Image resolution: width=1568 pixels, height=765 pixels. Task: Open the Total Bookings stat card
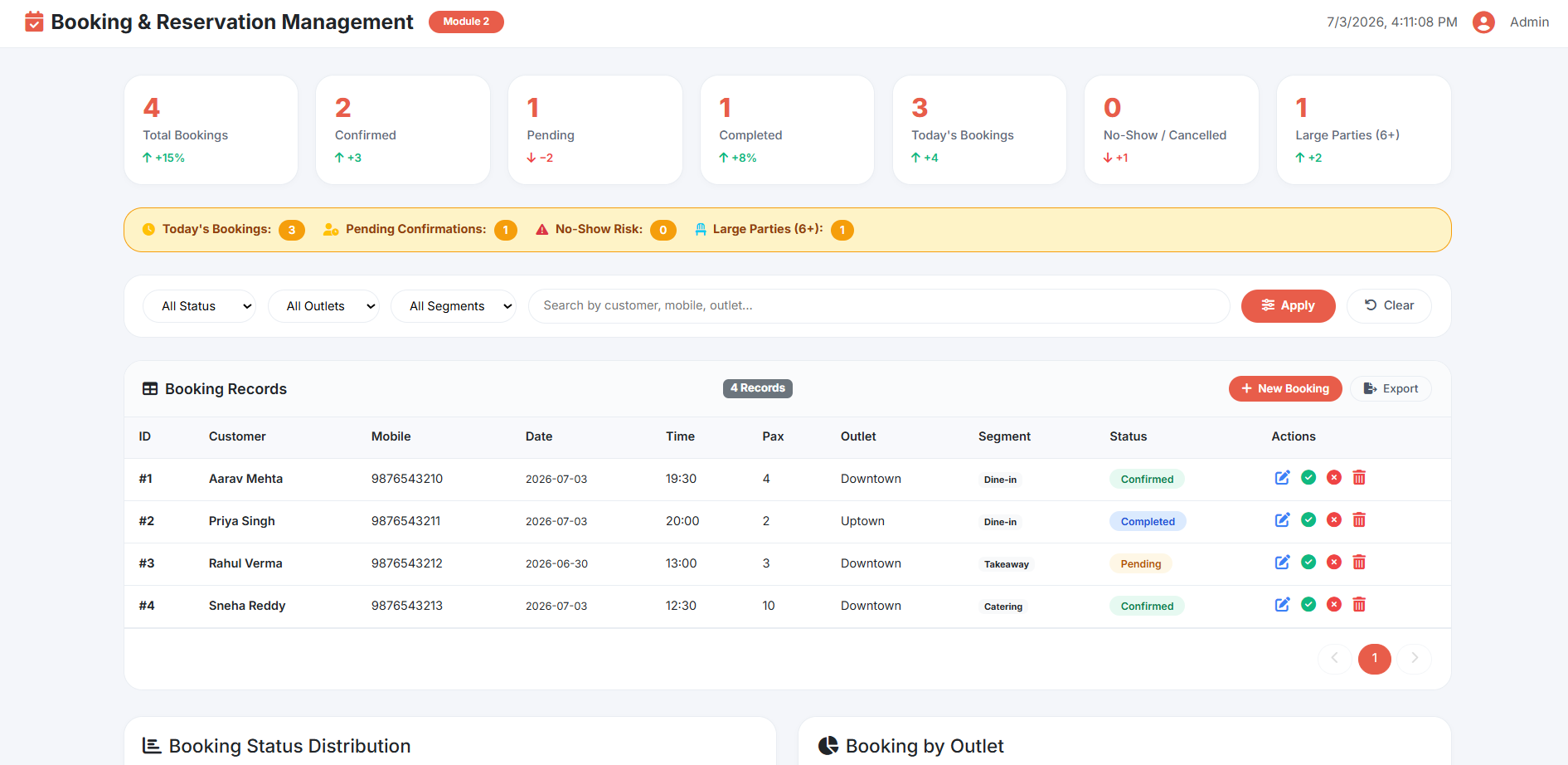pos(211,130)
